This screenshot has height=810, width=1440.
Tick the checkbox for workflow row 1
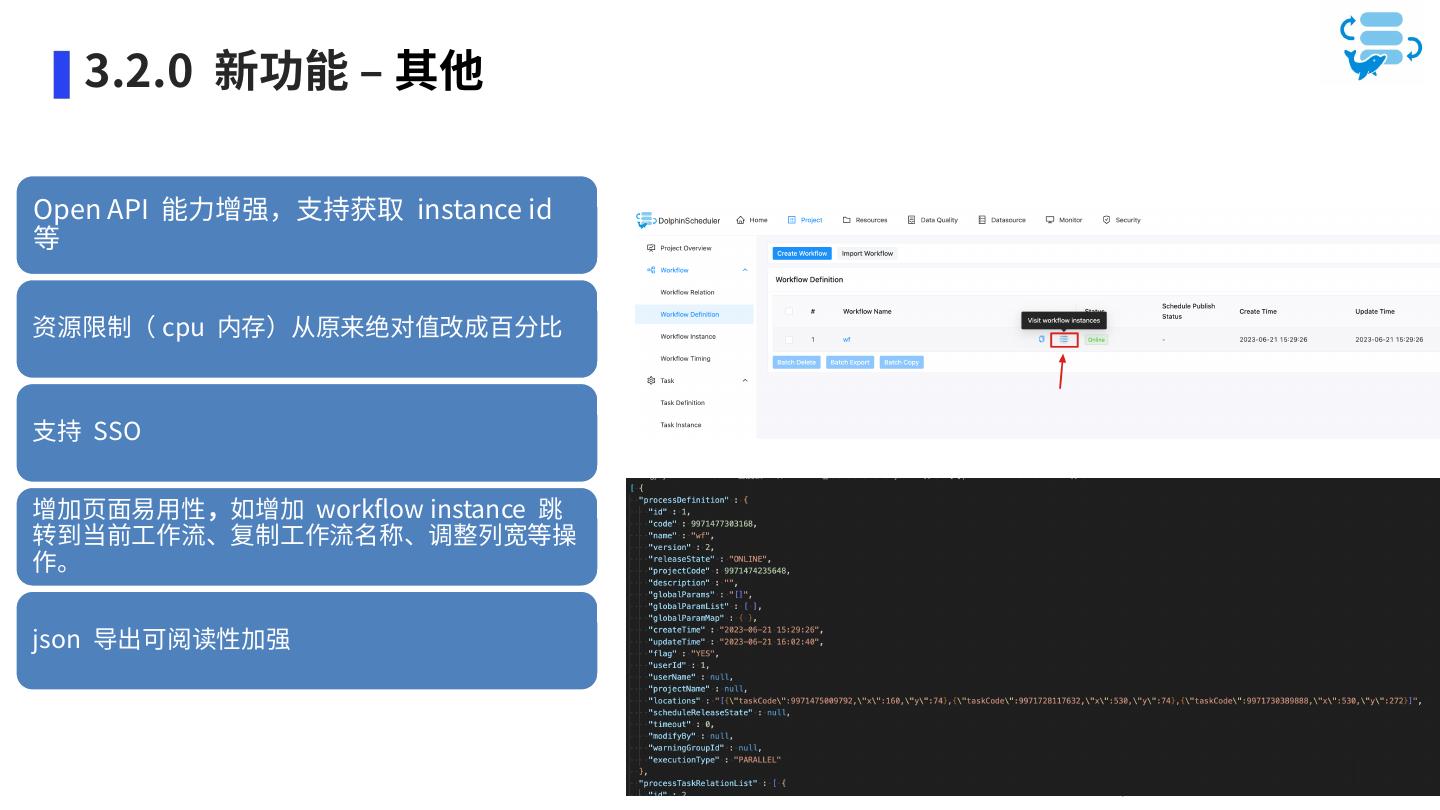[x=789, y=339]
